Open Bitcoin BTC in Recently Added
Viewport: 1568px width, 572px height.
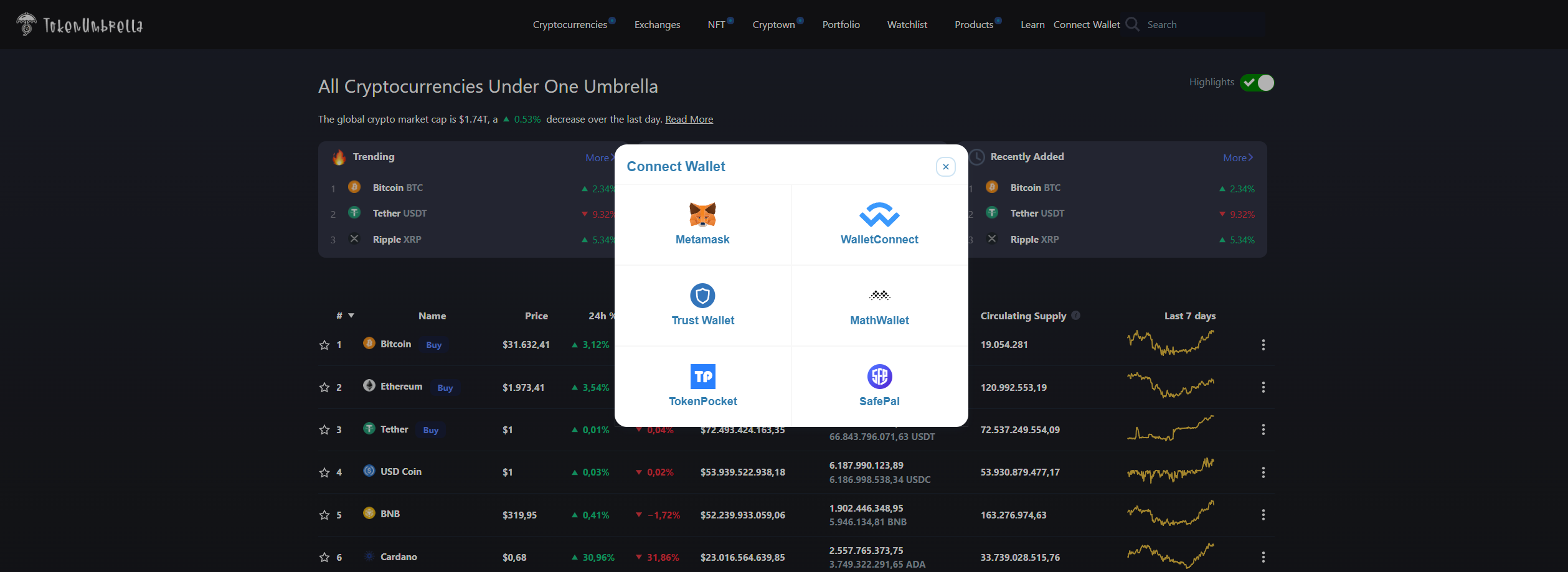click(x=1035, y=188)
